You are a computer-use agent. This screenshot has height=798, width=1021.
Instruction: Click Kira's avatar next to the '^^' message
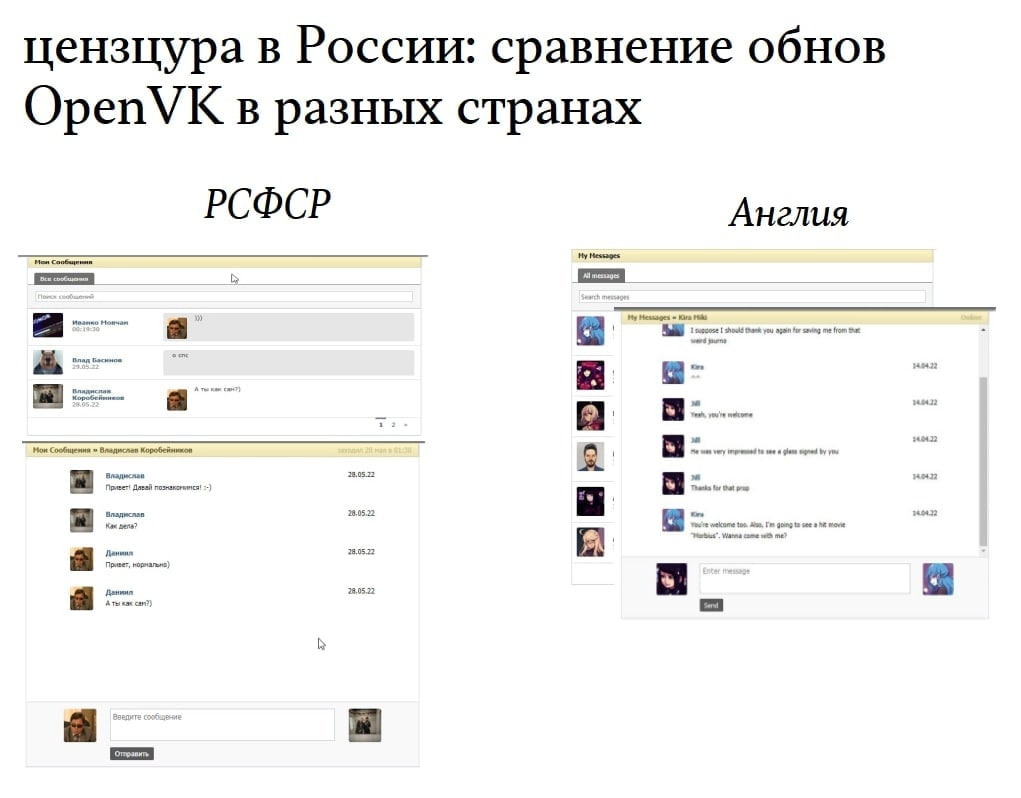(x=673, y=372)
